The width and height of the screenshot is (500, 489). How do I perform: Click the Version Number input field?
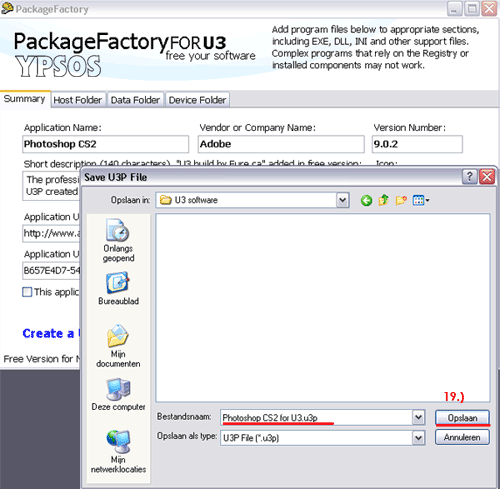pyautogui.click(x=417, y=144)
